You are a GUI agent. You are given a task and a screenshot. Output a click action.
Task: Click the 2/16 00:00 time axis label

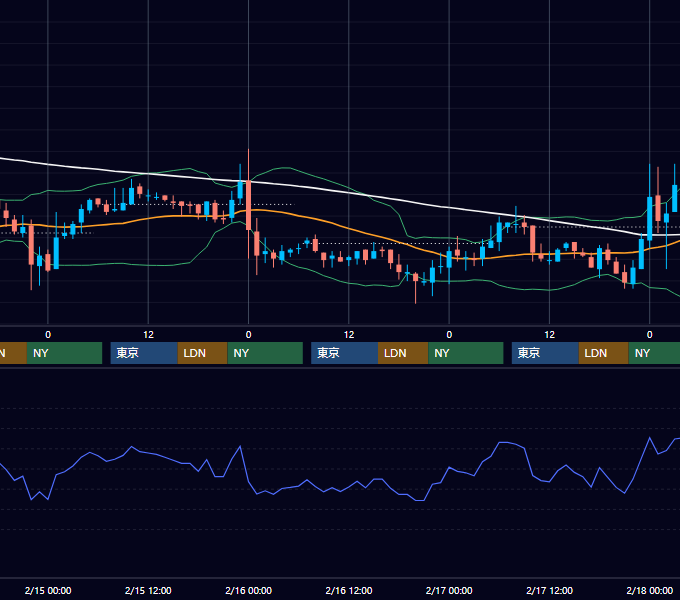pyautogui.click(x=248, y=590)
